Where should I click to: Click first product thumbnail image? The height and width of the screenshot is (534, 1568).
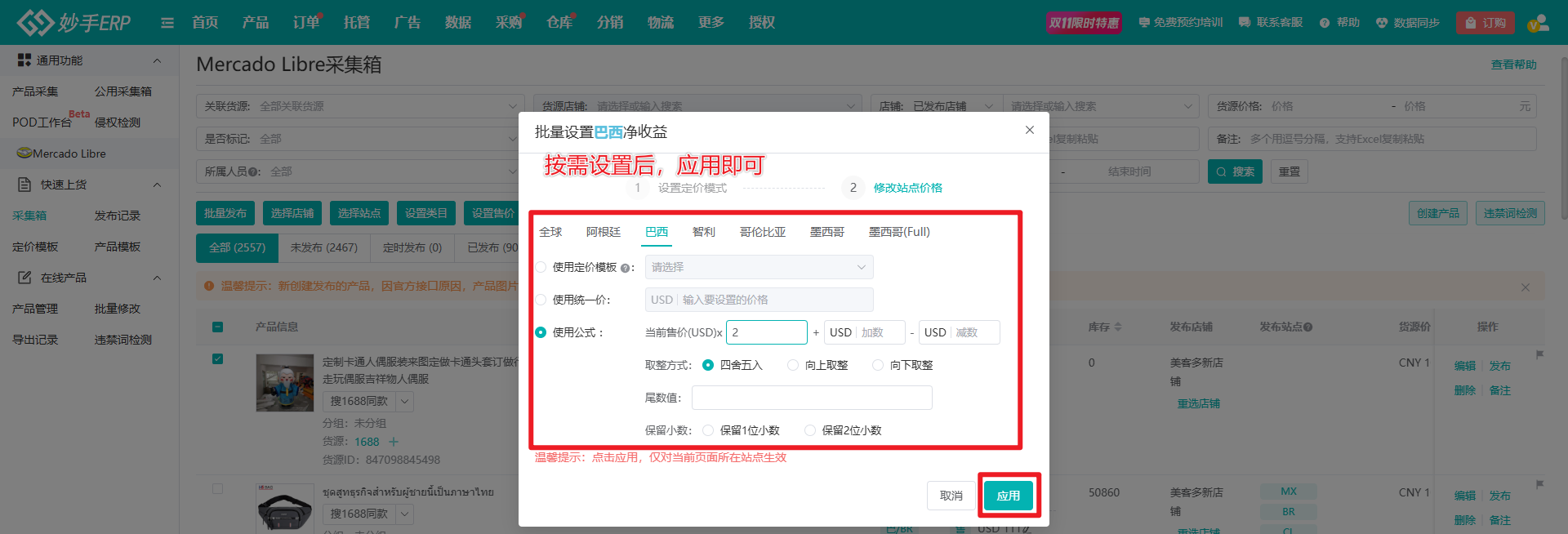[284, 382]
